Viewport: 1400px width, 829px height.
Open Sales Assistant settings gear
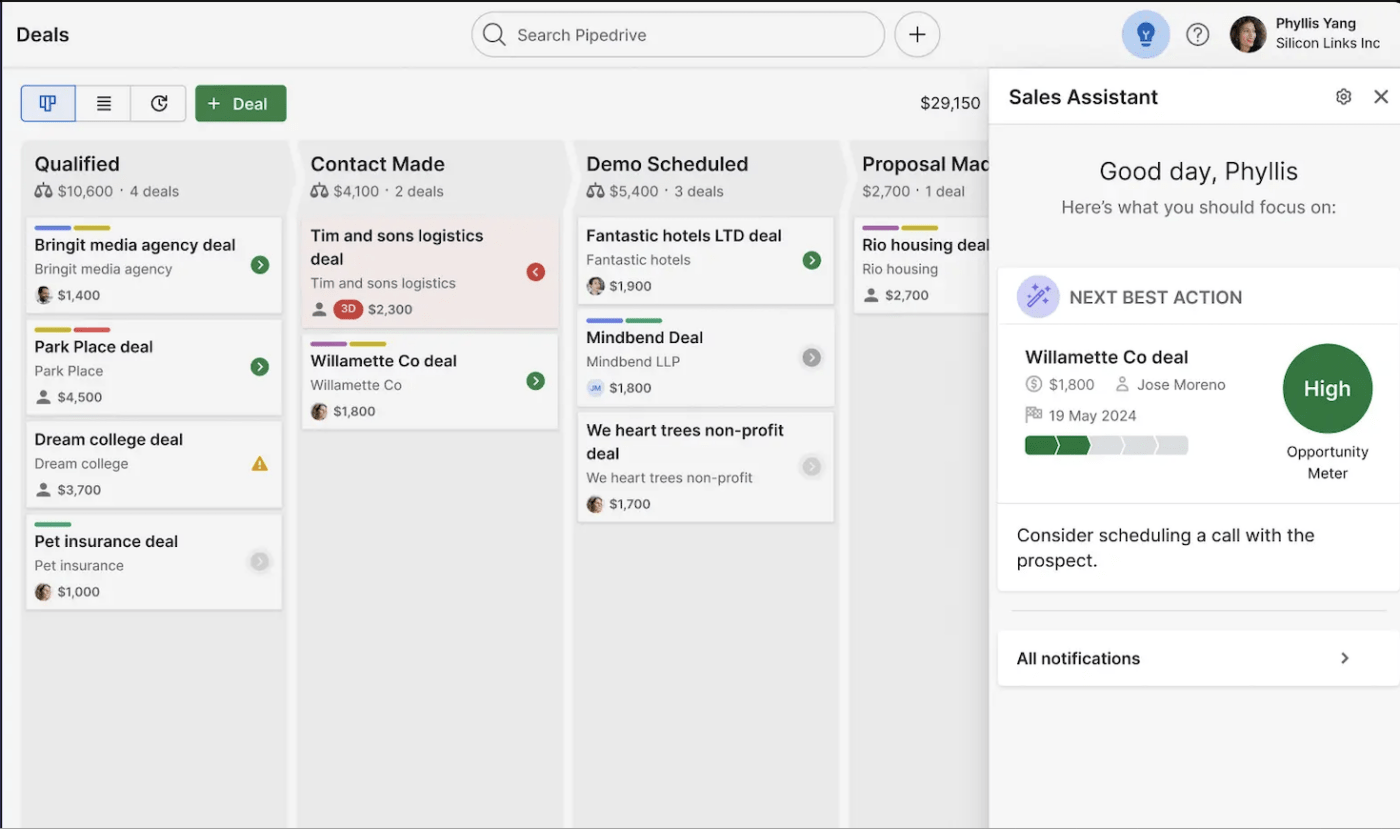1343,97
